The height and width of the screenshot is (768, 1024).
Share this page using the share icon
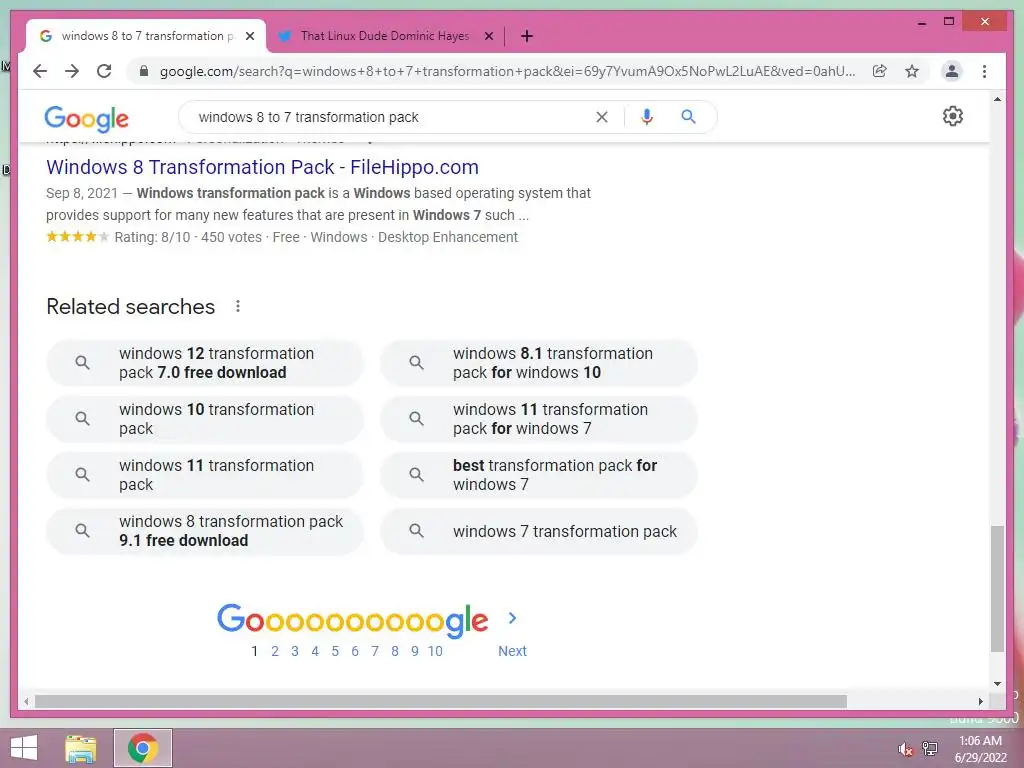[x=880, y=71]
